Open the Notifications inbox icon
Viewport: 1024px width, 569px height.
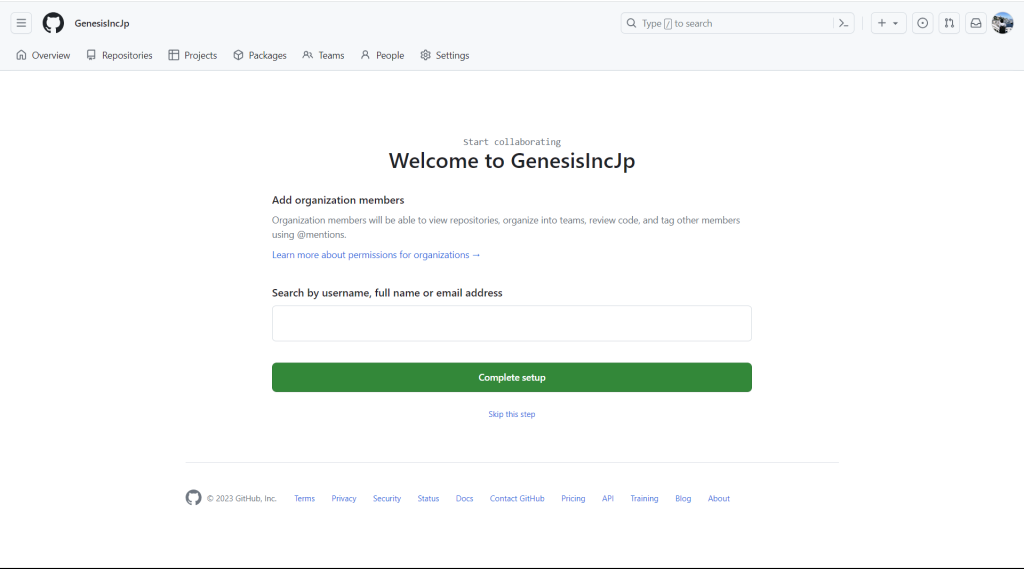(x=975, y=23)
